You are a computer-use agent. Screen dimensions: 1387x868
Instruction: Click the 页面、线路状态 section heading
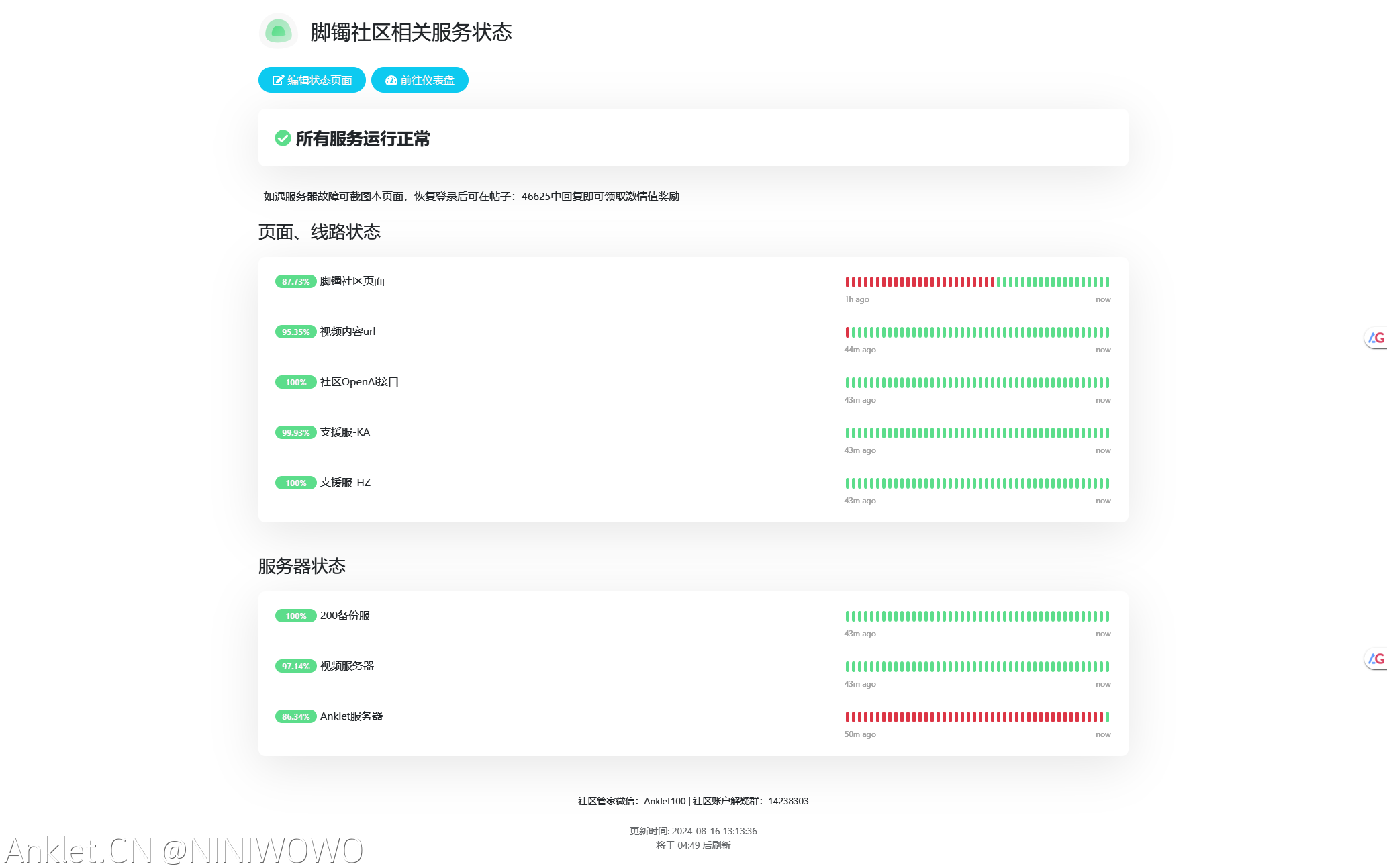pos(320,232)
